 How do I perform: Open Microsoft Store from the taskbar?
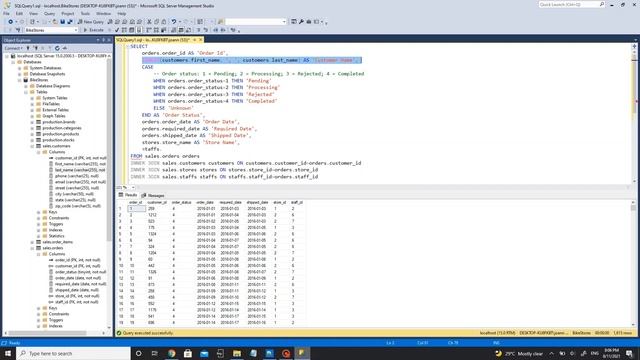point(188,353)
